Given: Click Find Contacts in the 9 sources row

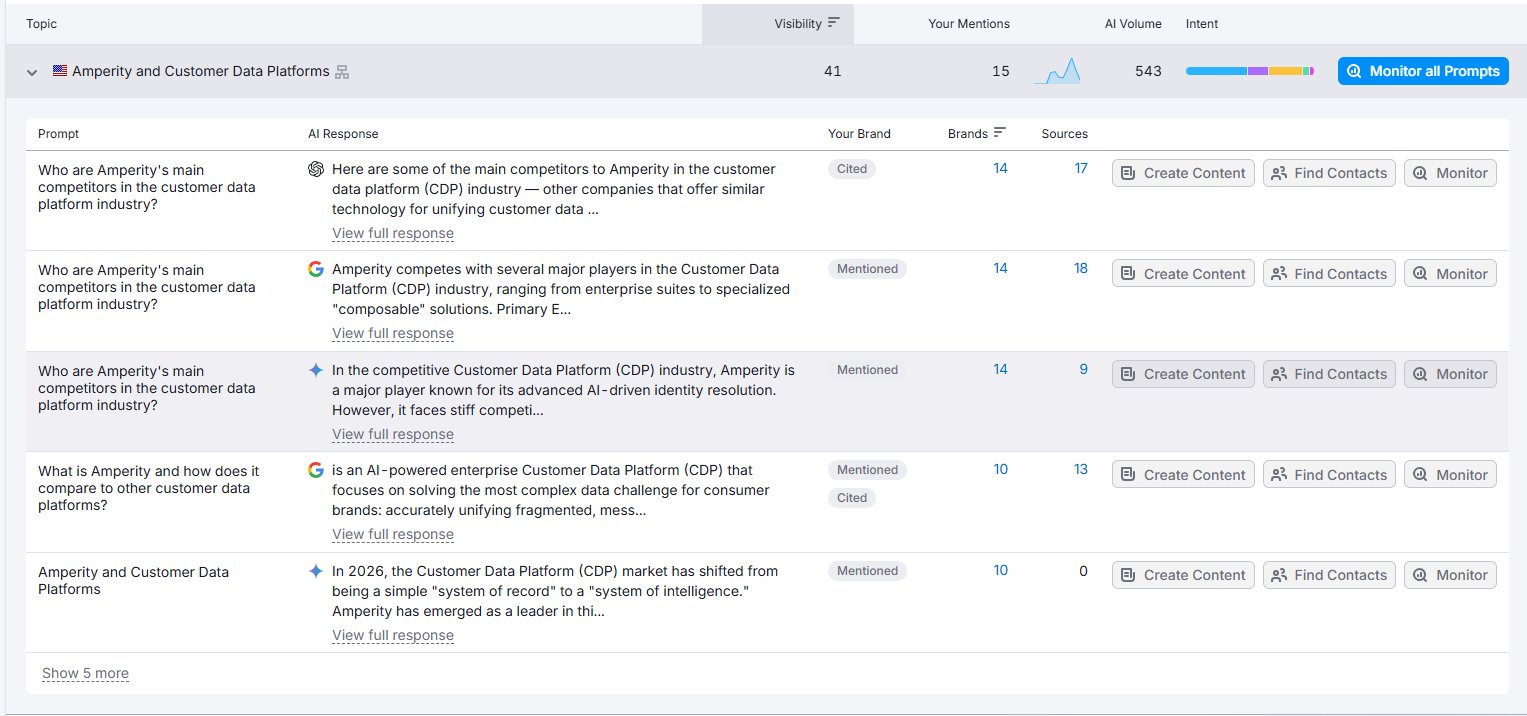Looking at the screenshot, I should [1329, 374].
